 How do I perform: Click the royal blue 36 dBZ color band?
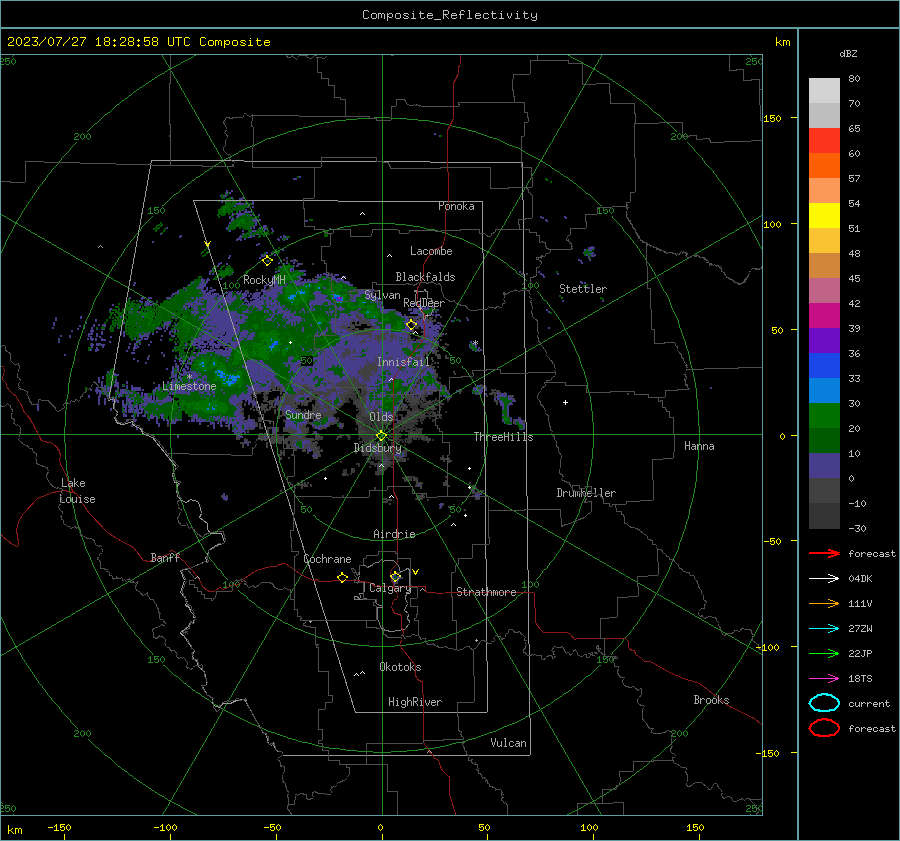(x=824, y=365)
